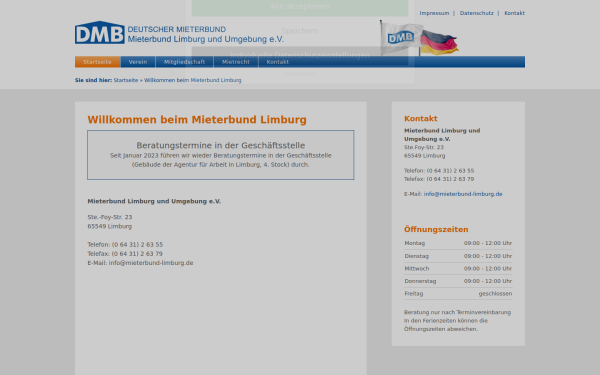Click sidebar 'Telefon: (0 64 31) 2 63 55'
Screen dimensions: 600x375
click(439, 171)
